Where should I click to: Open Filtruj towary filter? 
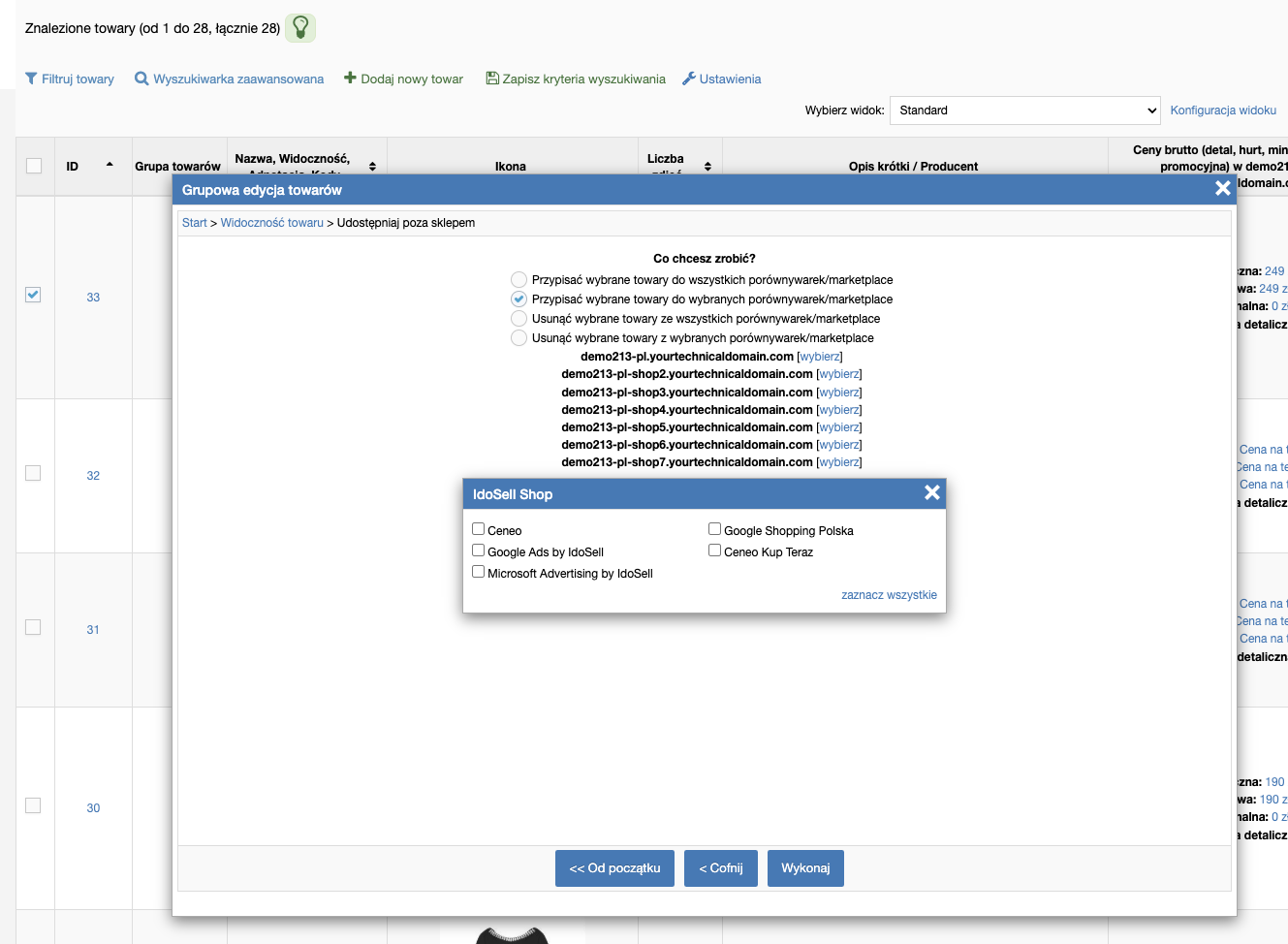pos(70,79)
